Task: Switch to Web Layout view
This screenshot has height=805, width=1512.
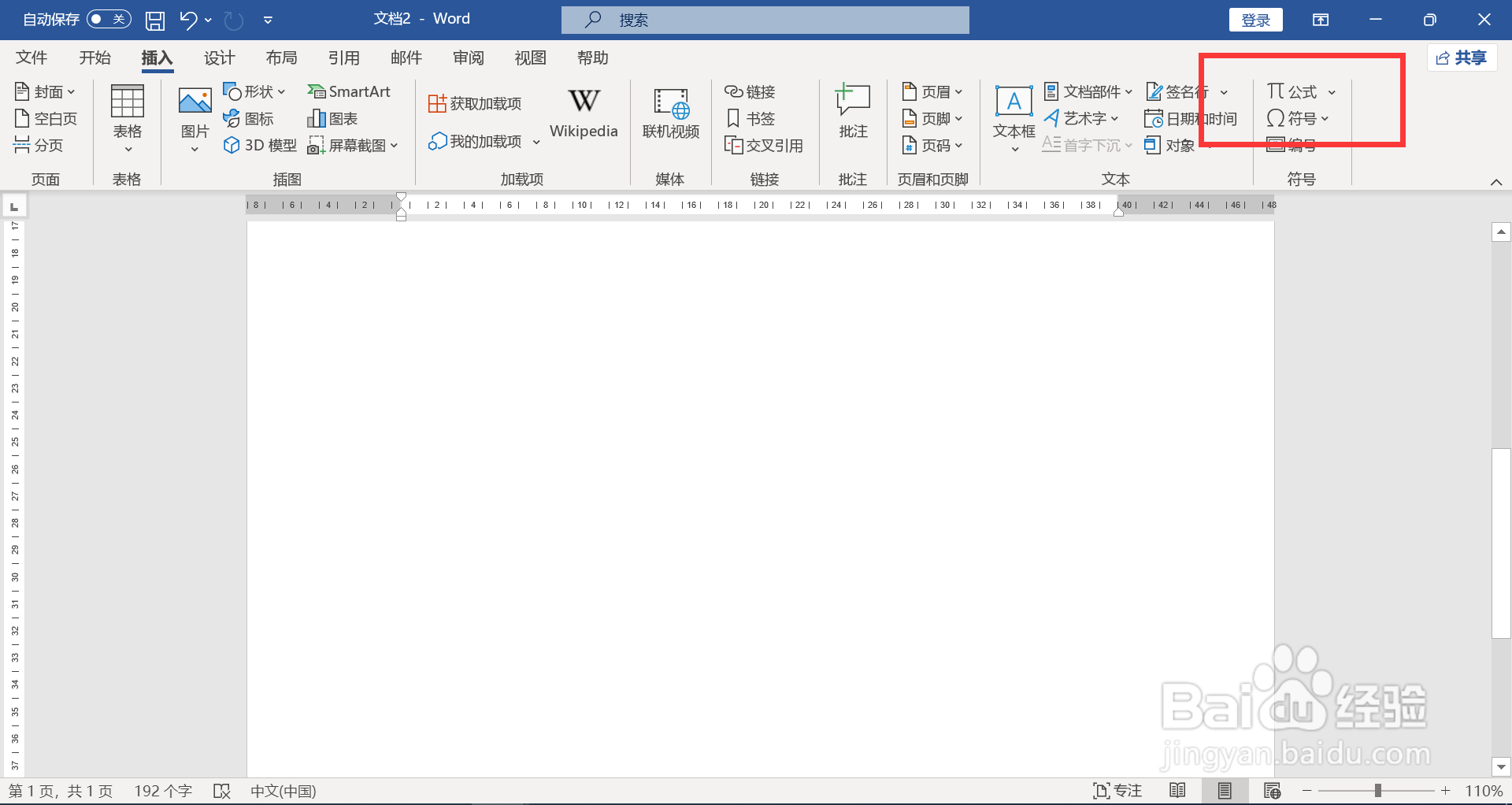Action: pyautogui.click(x=1272, y=791)
